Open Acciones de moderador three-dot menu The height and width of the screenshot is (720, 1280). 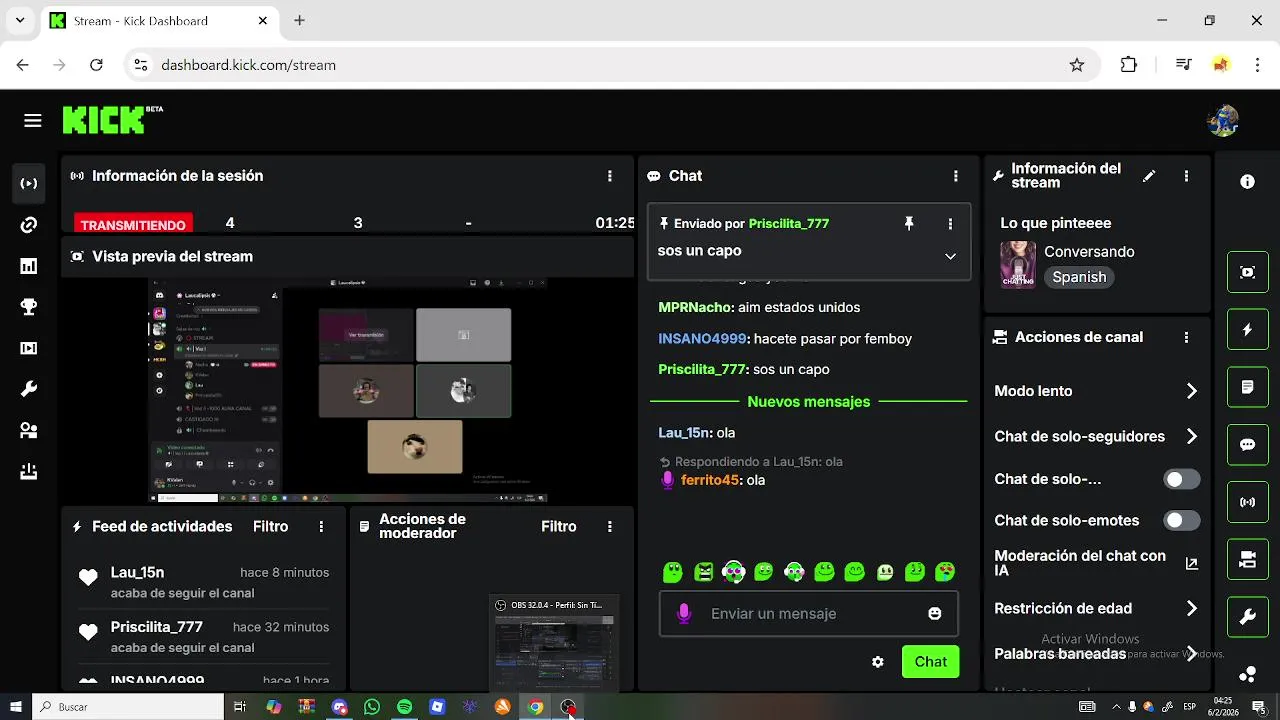coord(610,526)
